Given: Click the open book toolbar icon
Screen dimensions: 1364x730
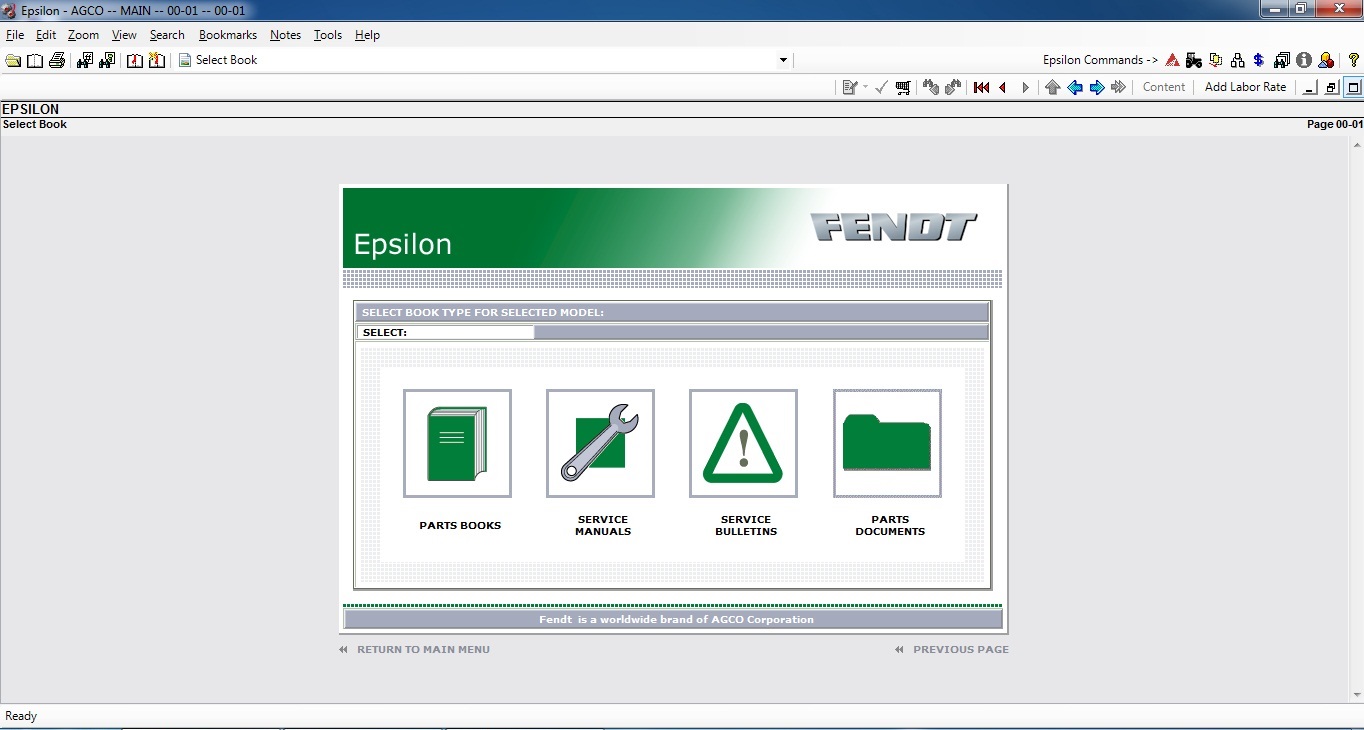Looking at the screenshot, I should pyautogui.click(x=35, y=60).
